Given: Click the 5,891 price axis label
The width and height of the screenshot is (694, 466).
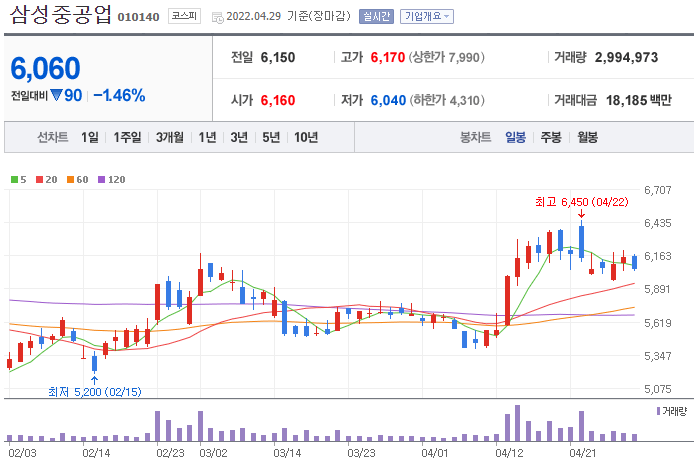Looking at the screenshot, I should click(658, 289).
